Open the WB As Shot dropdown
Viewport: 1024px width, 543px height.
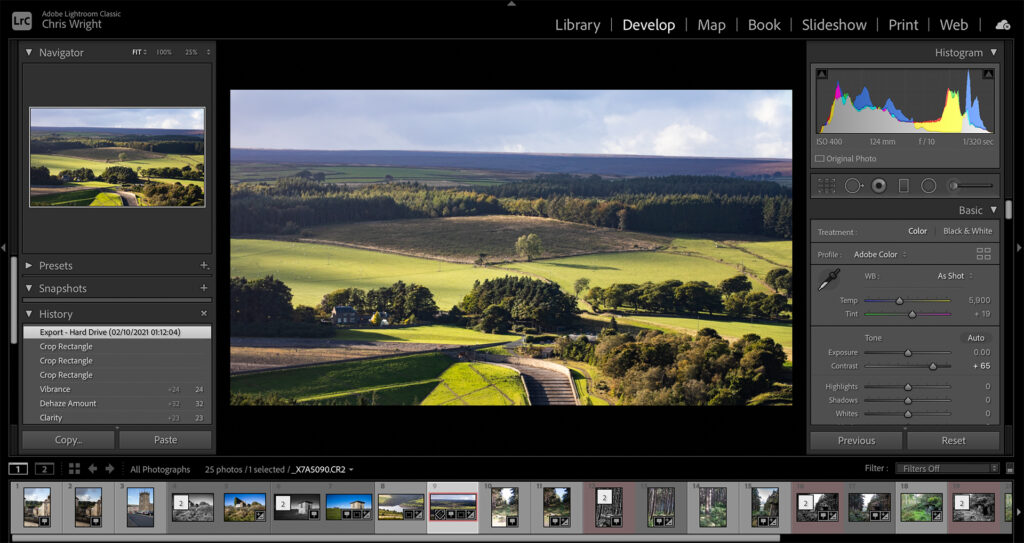click(955, 276)
